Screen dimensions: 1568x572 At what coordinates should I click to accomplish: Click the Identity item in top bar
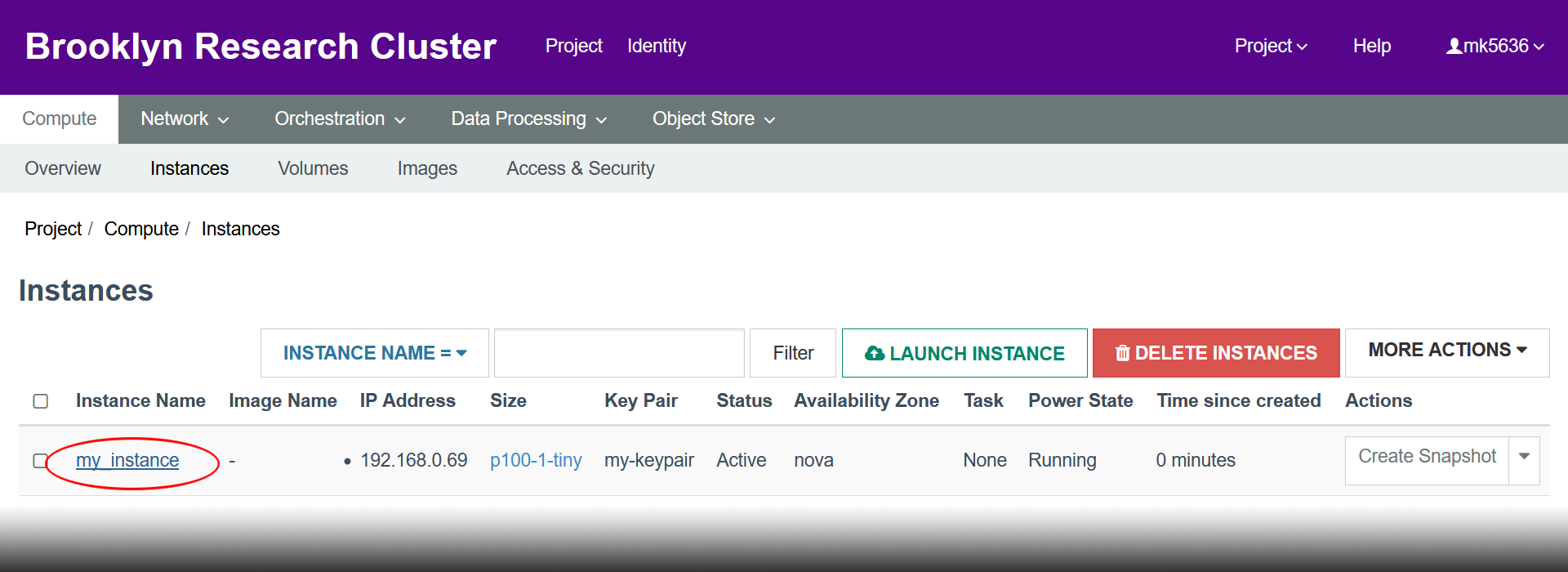pyautogui.click(x=656, y=47)
